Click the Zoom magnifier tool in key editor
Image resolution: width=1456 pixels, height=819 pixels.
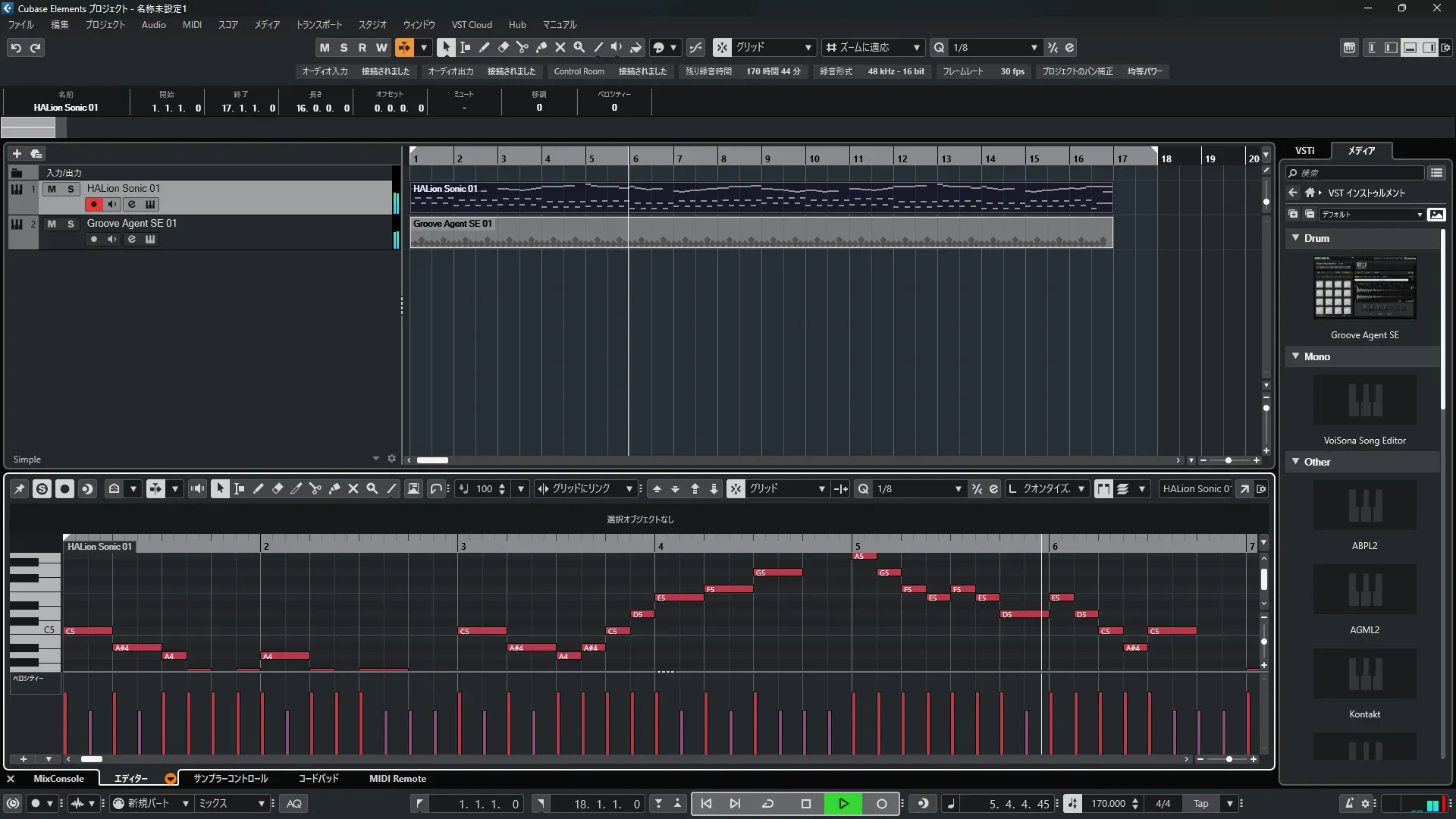coord(372,489)
